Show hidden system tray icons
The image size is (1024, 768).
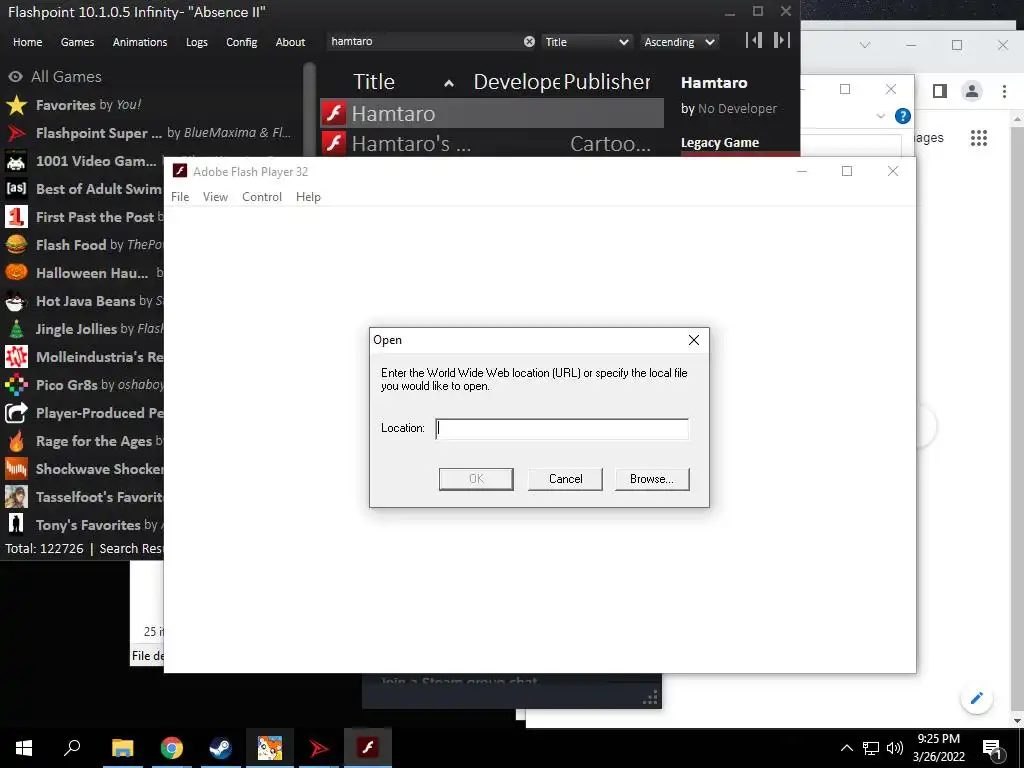pos(846,748)
